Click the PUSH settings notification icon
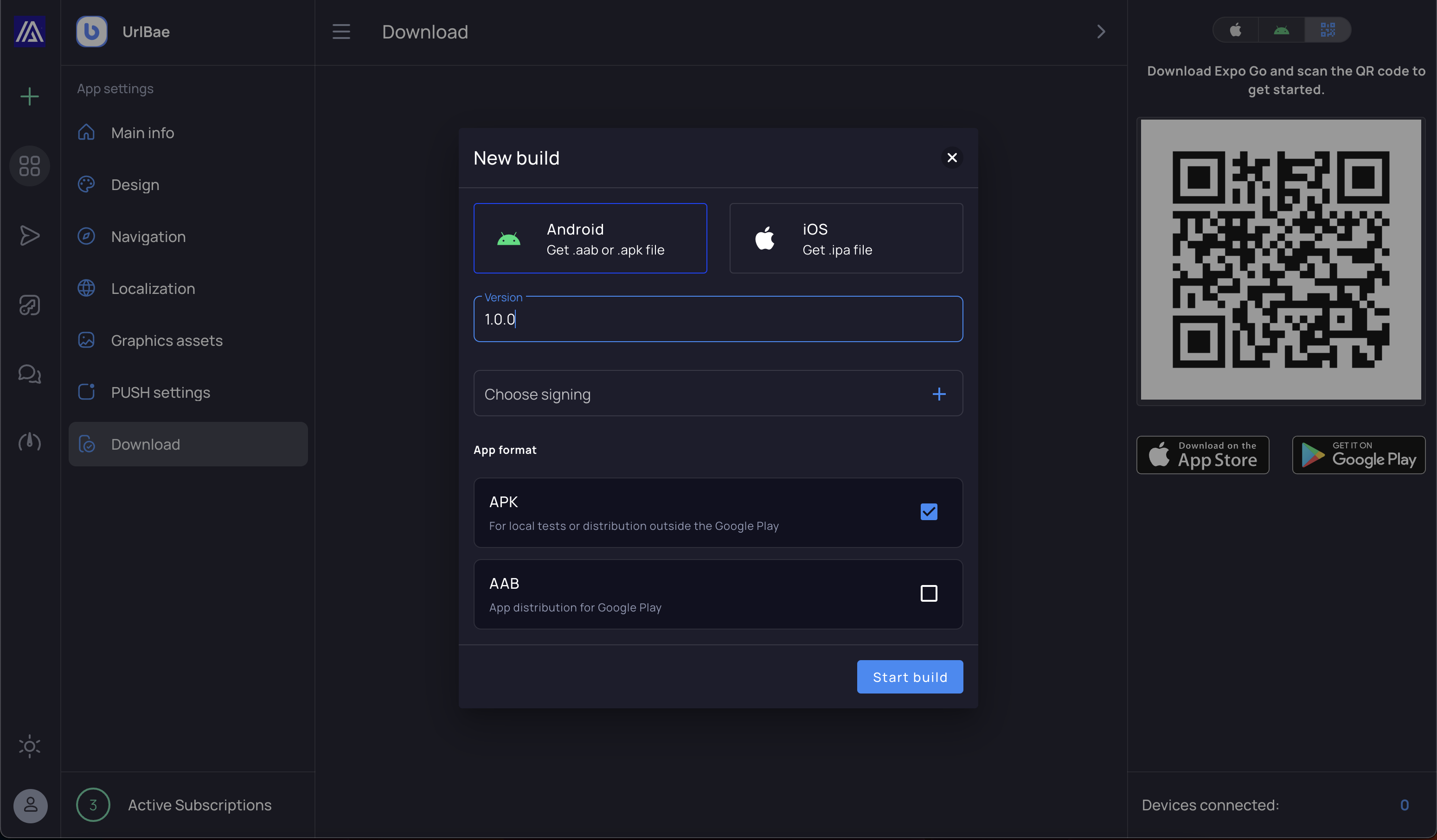The width and height of the screenshot is (1437, 840). click(86, 392)
